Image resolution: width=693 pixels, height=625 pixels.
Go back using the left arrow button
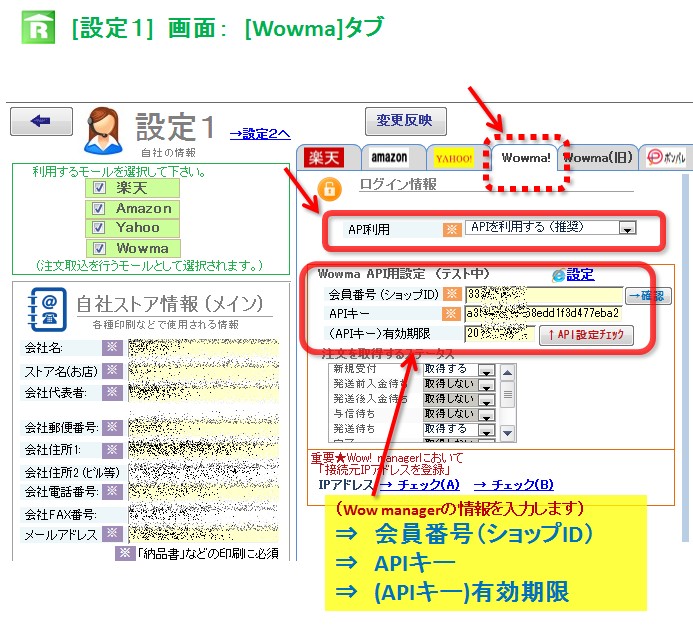(x=42, y=121)
